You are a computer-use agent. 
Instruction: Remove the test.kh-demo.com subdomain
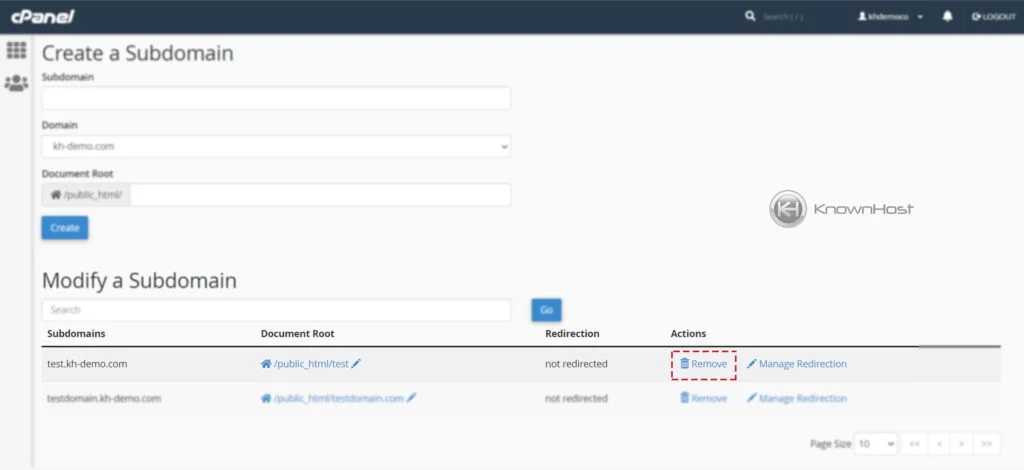pos(704,364)
